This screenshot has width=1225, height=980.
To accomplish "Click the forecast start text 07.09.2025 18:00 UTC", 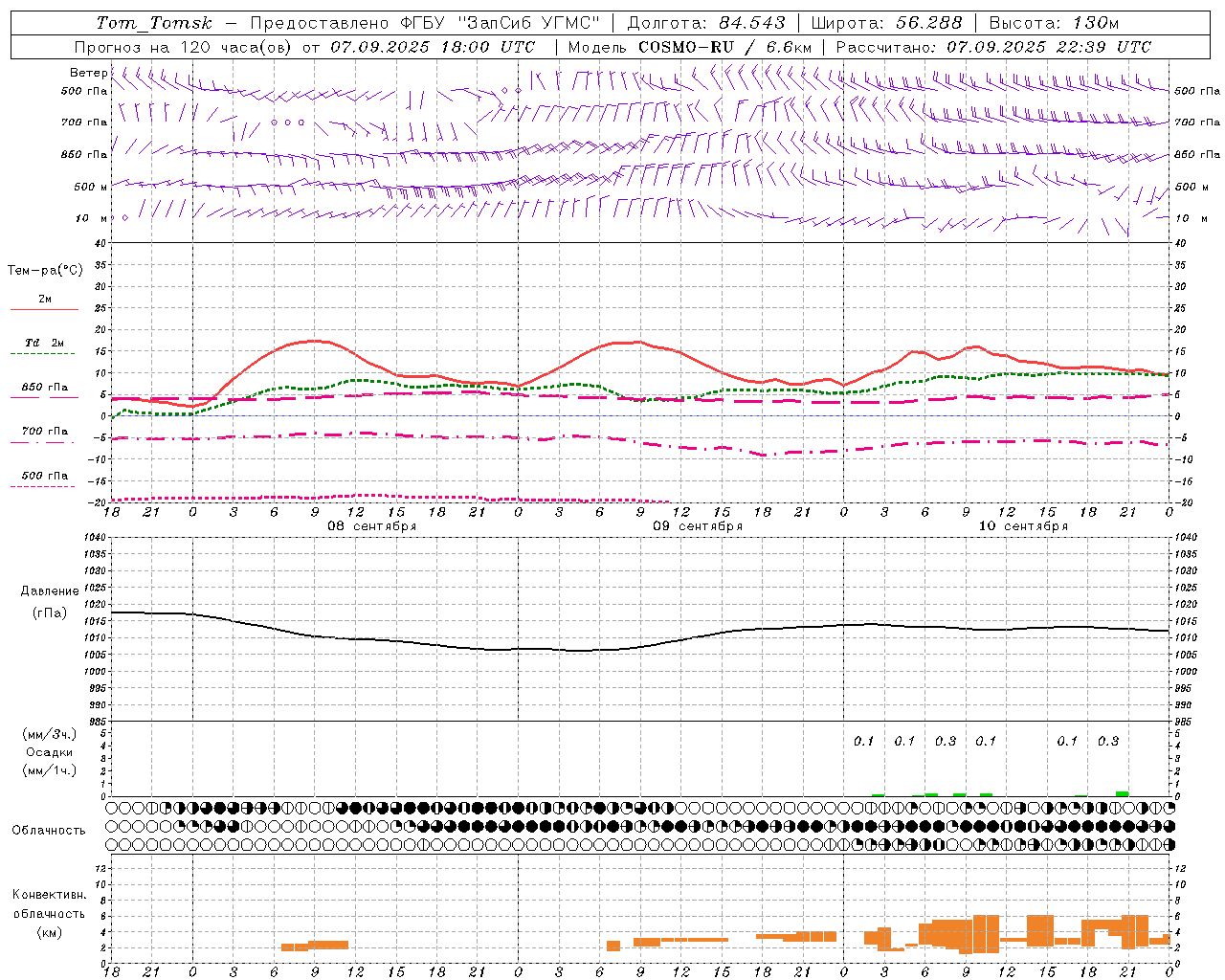I will click(x=433, y=47).
